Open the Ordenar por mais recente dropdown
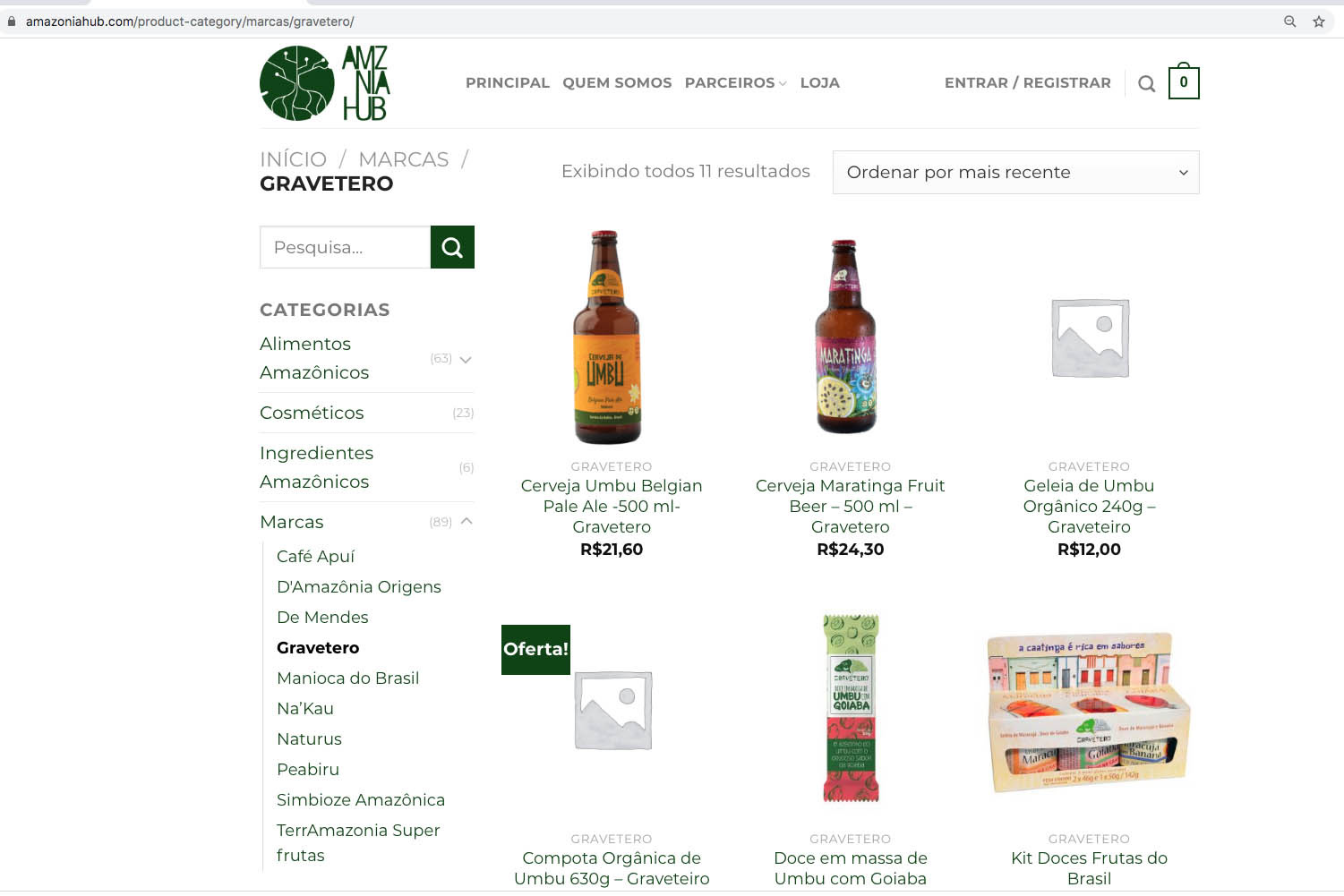Screen dimensions: 1344x896 point(1015,172)
